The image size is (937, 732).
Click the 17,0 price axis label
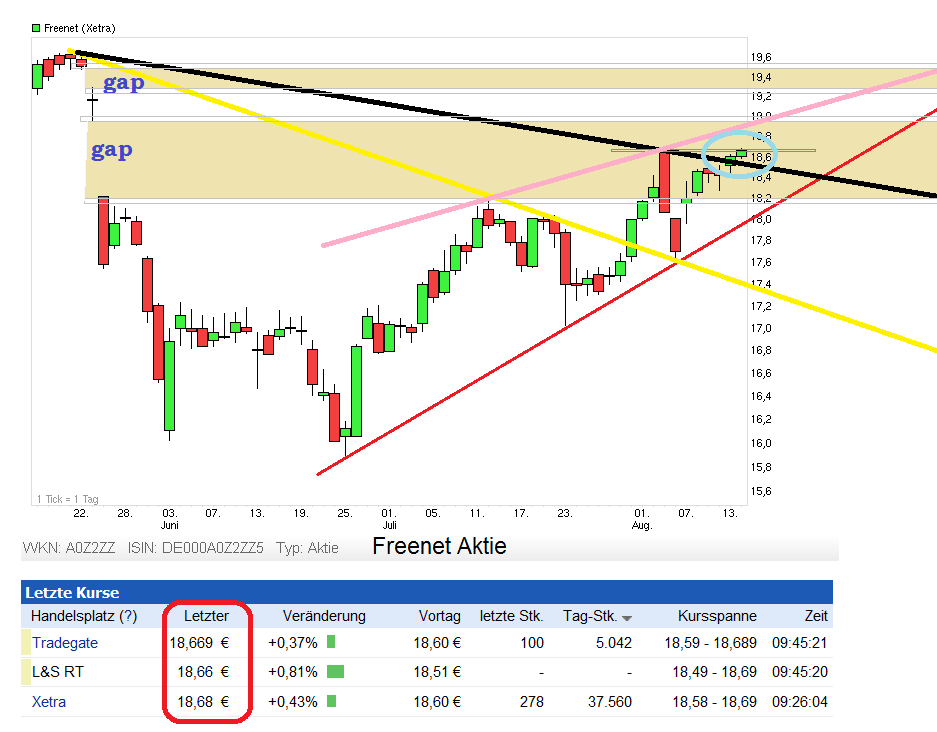click(761, 328)
